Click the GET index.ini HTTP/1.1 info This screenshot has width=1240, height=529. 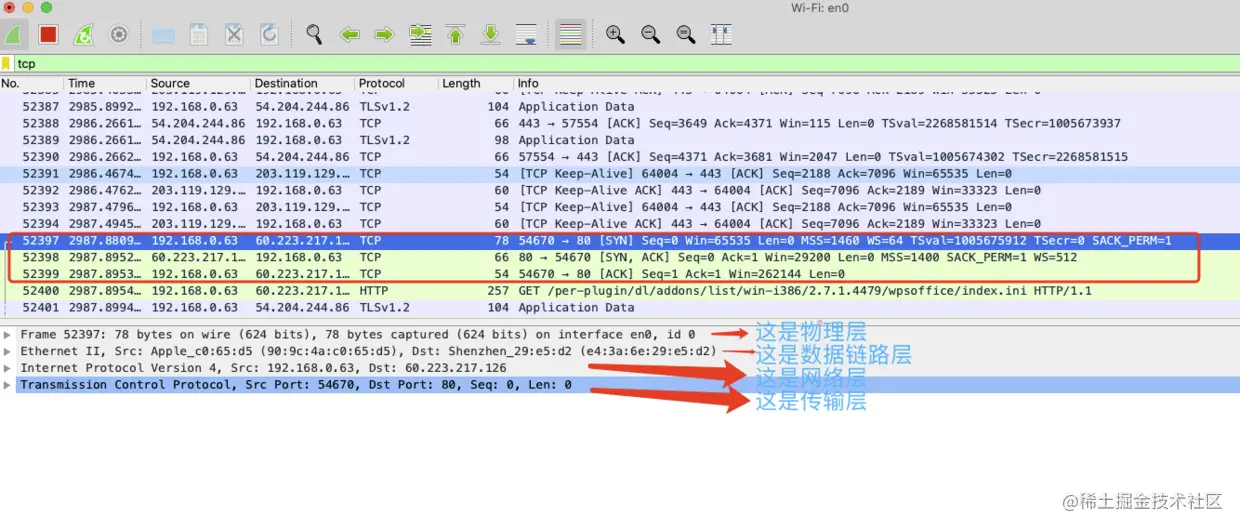coord(805,291)
